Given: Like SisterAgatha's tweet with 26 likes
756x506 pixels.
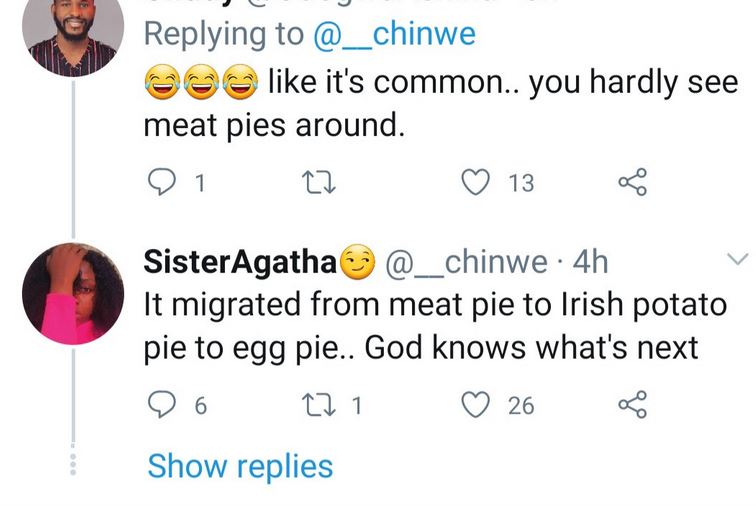Looking at the screenshot, I should (x=479, y=404).
